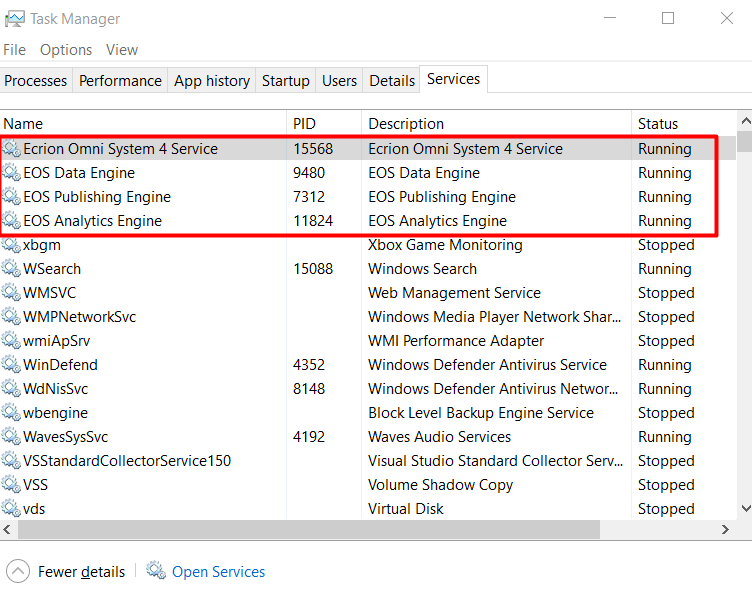The height and width of the screenshot is (598, 752).
Task: Sort by the Description column header
Action: (x=496, y=124)
